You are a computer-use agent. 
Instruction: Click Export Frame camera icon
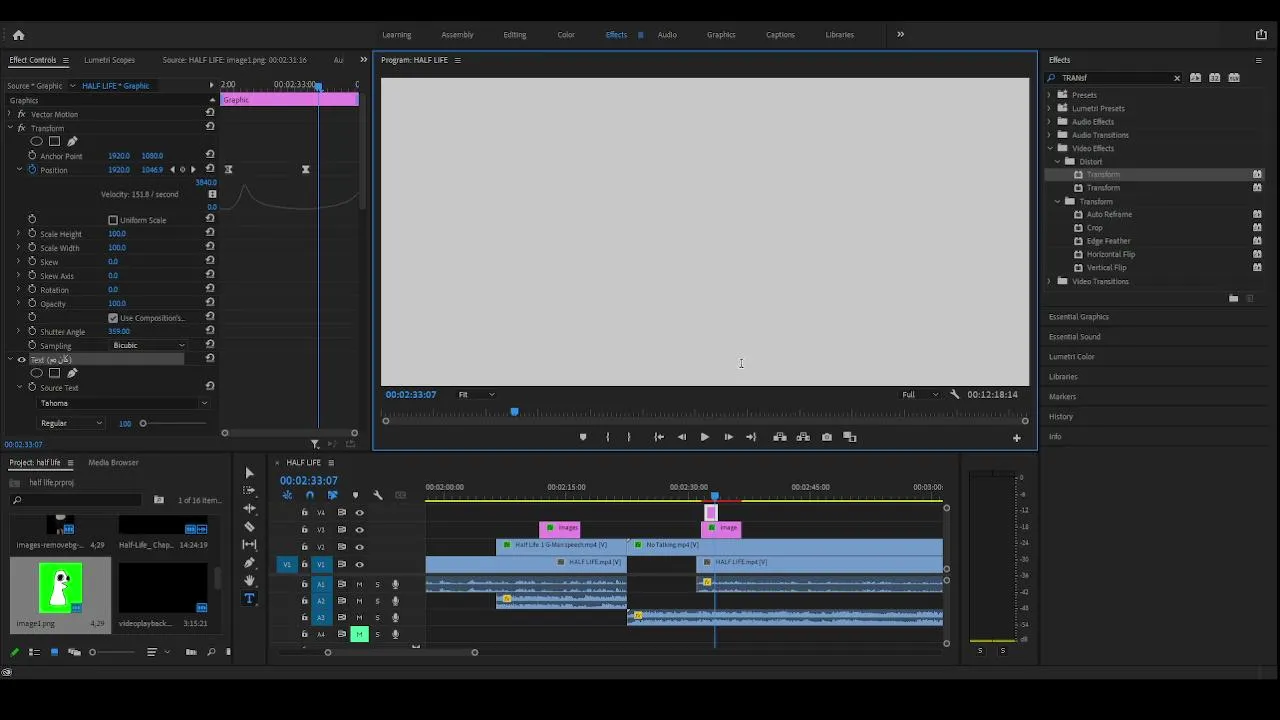tap(827, 437)
